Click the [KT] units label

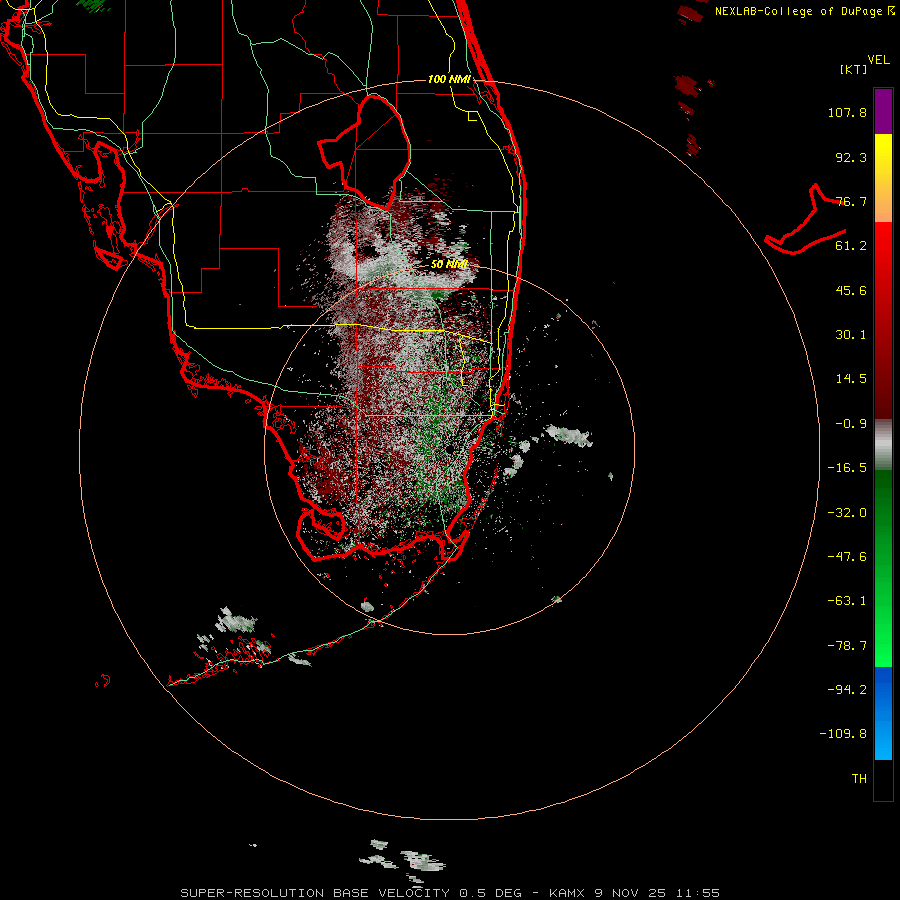click(853, 69)
